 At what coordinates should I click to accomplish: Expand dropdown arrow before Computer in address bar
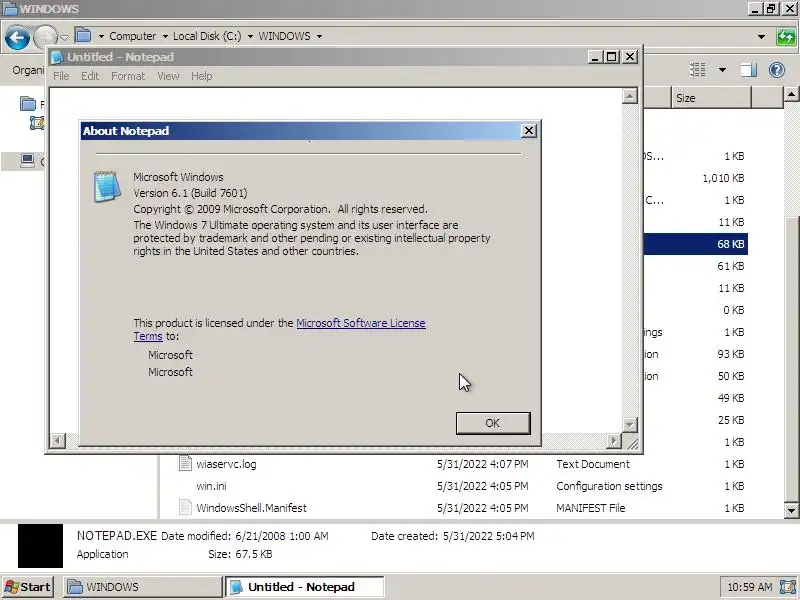101,36
